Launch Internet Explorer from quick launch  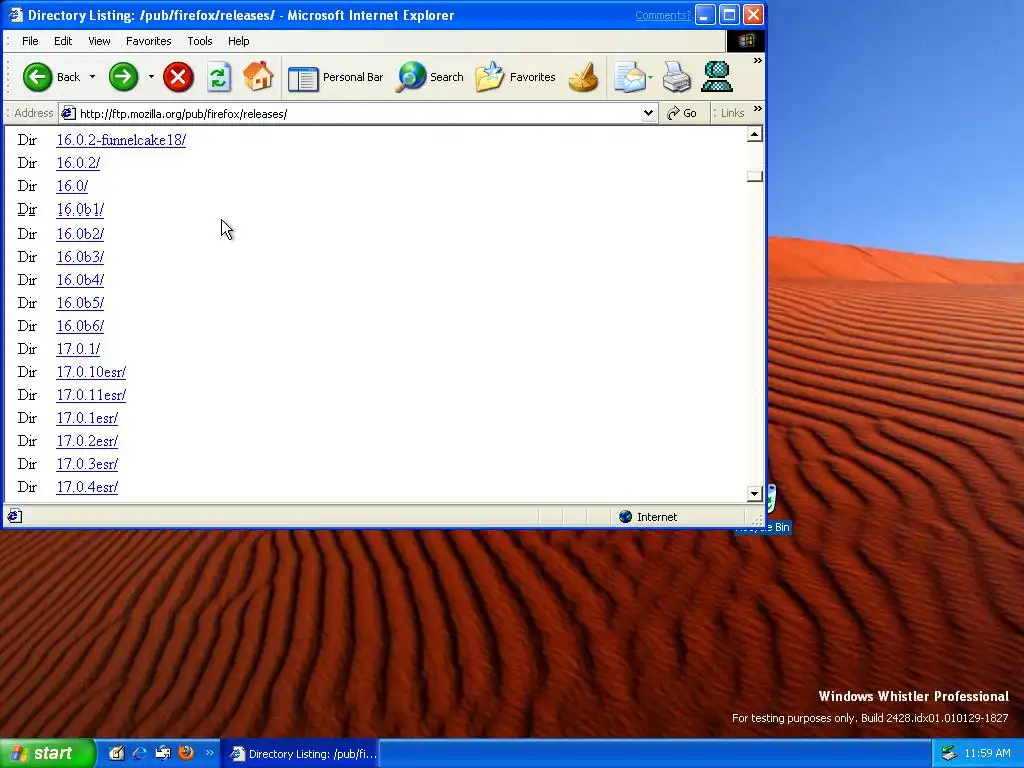click(x=139, y=753)
